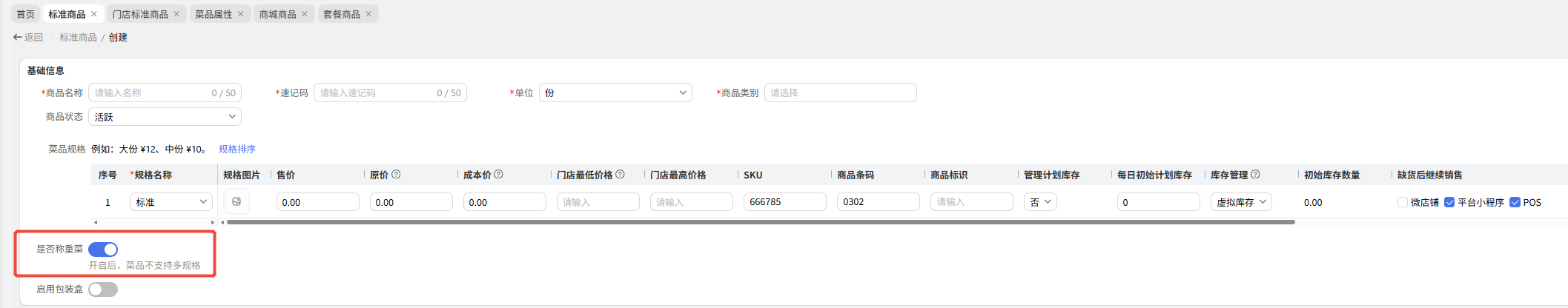Click the 标准商品 breadcrumb link
This screenshot has width=1568, height=308.
point(78,37)
